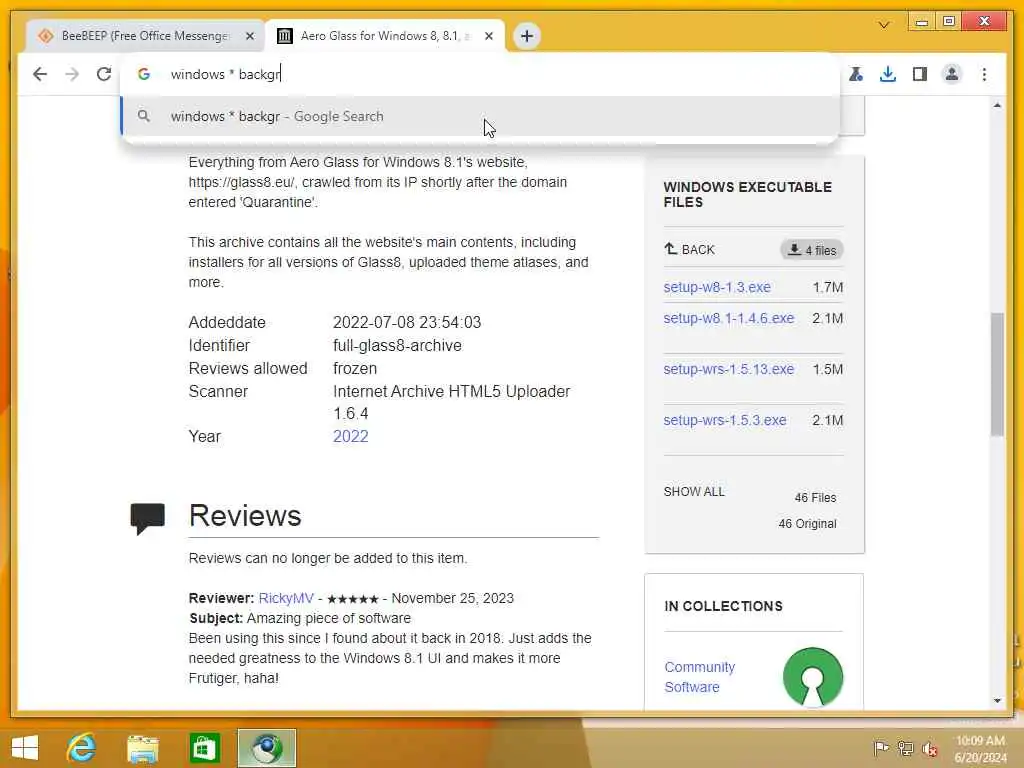The width and height of the screenshot is (1024, 768).
Task: Open the 2022 year link
Action: [351, 436]
